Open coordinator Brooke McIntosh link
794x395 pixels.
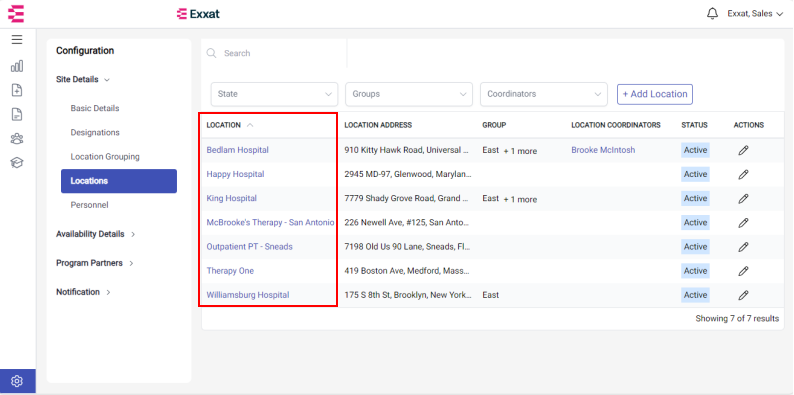603,150
